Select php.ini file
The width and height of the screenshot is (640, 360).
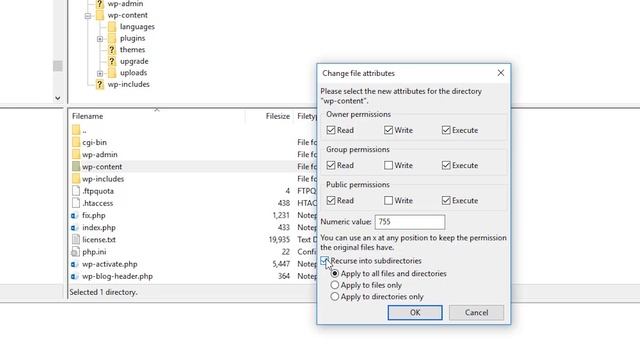pos(193,252)
